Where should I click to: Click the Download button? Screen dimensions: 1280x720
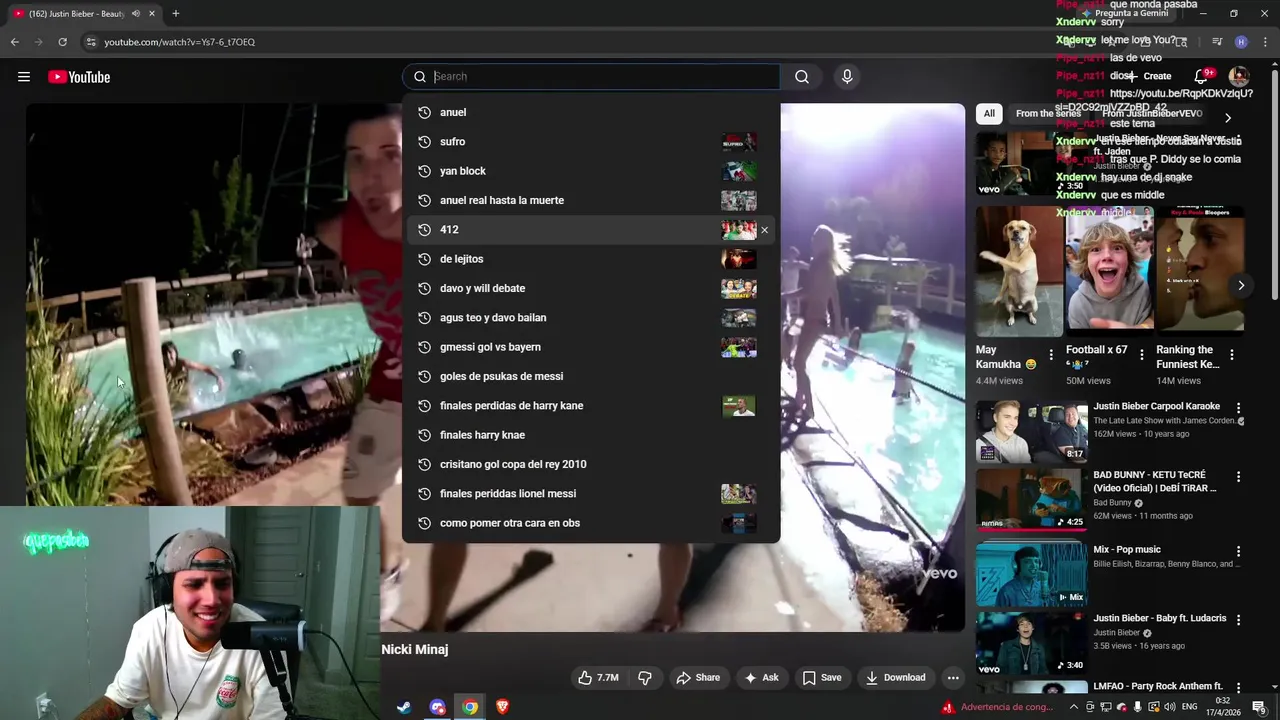(x=896, y=678)
